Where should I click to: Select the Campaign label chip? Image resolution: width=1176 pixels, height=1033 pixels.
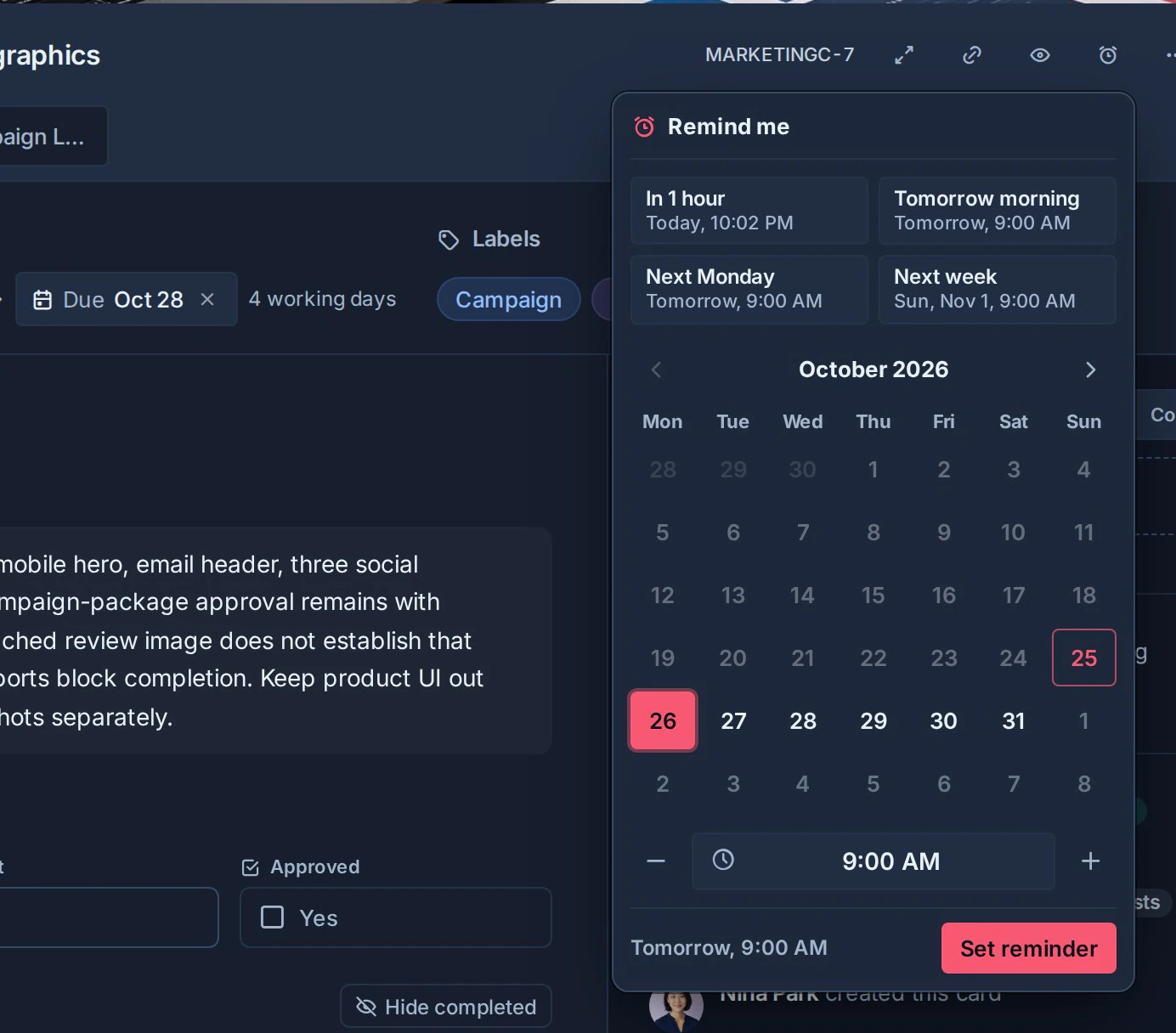tap(508, 300)
